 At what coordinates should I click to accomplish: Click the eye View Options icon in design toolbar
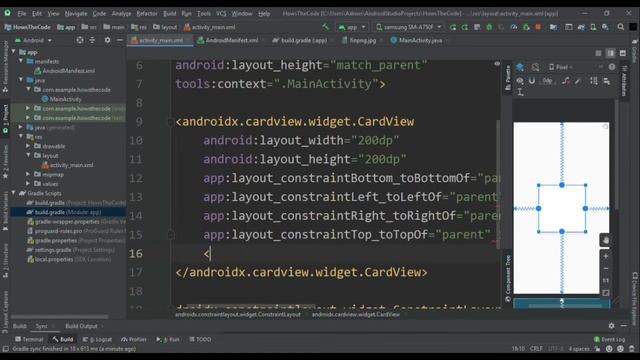point(520,81)
